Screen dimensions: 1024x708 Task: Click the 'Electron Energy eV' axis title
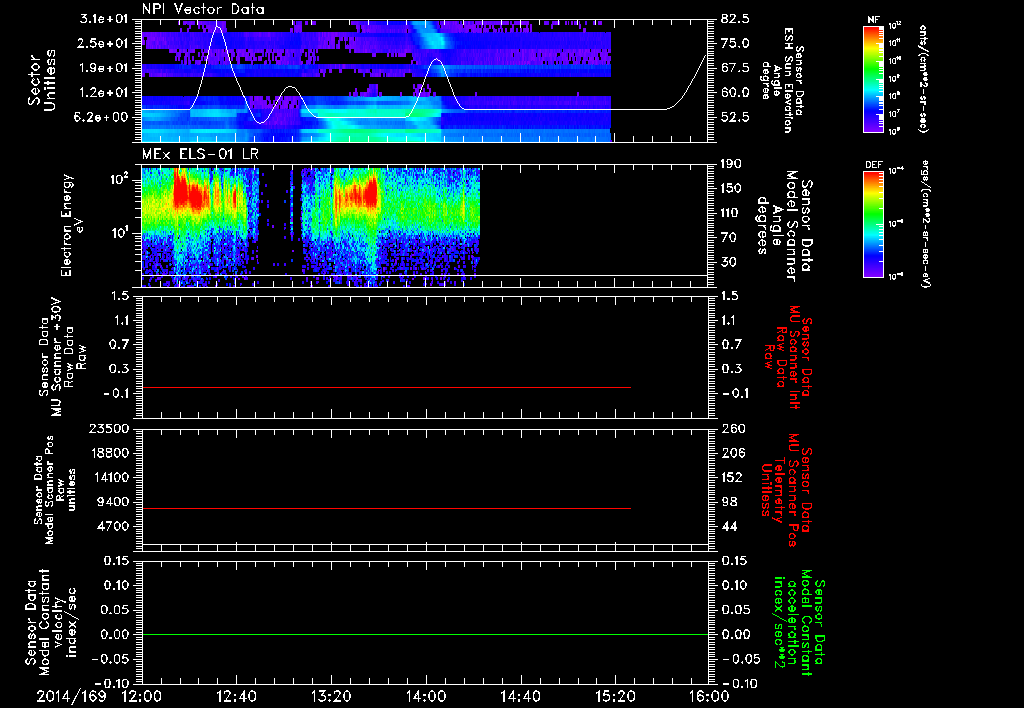click(x=72, y=225)
